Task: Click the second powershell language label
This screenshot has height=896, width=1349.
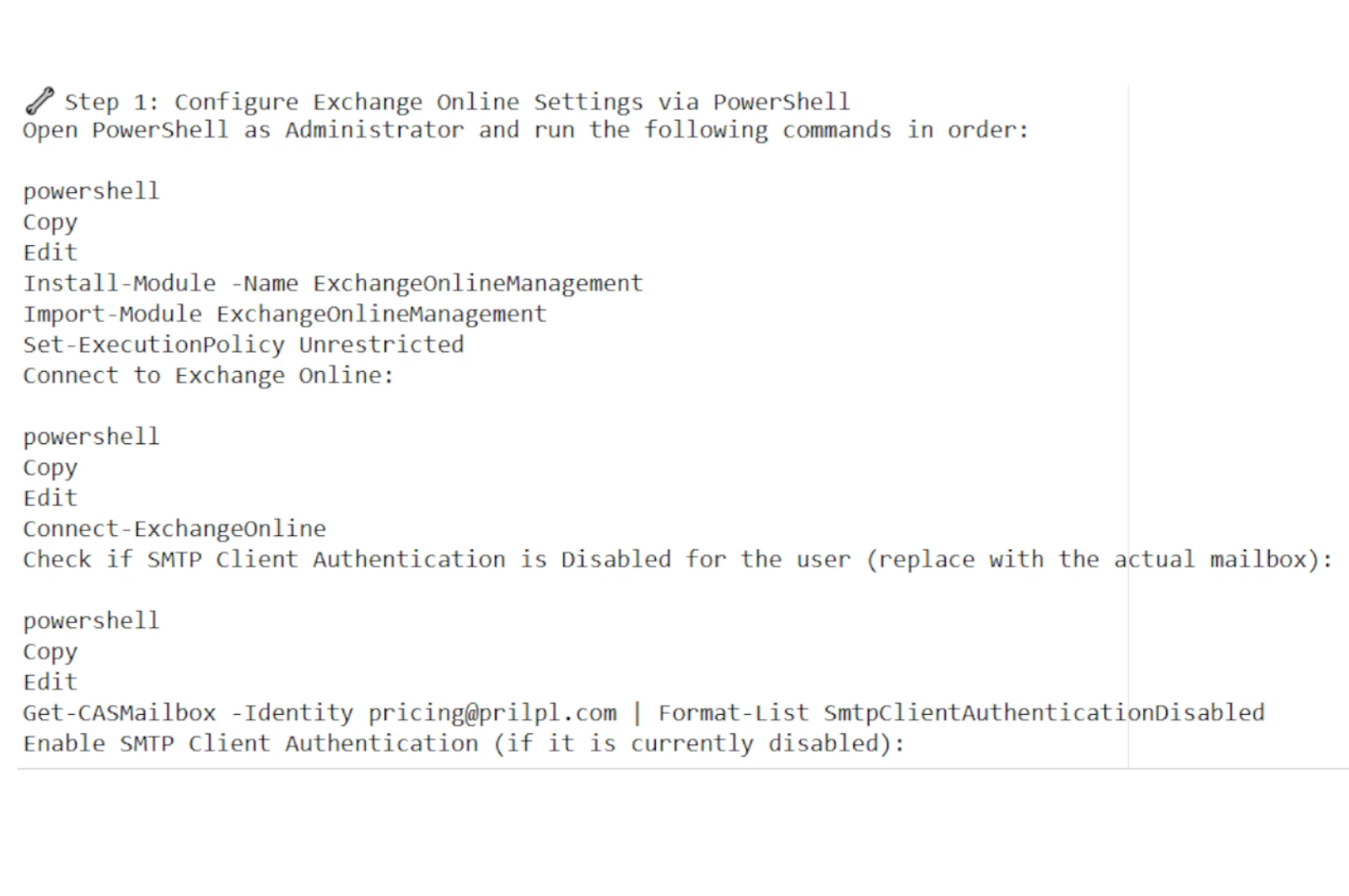Action: pyautogui.click(x=91, y=437)
